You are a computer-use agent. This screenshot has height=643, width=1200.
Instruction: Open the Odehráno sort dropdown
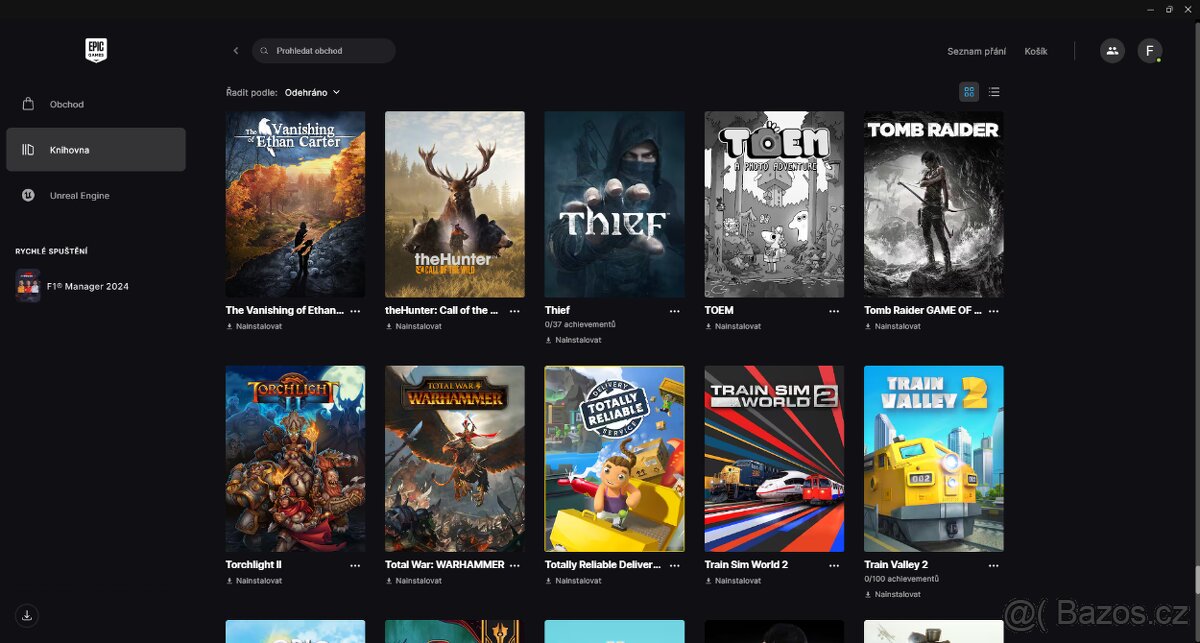[x=310, y=92]
